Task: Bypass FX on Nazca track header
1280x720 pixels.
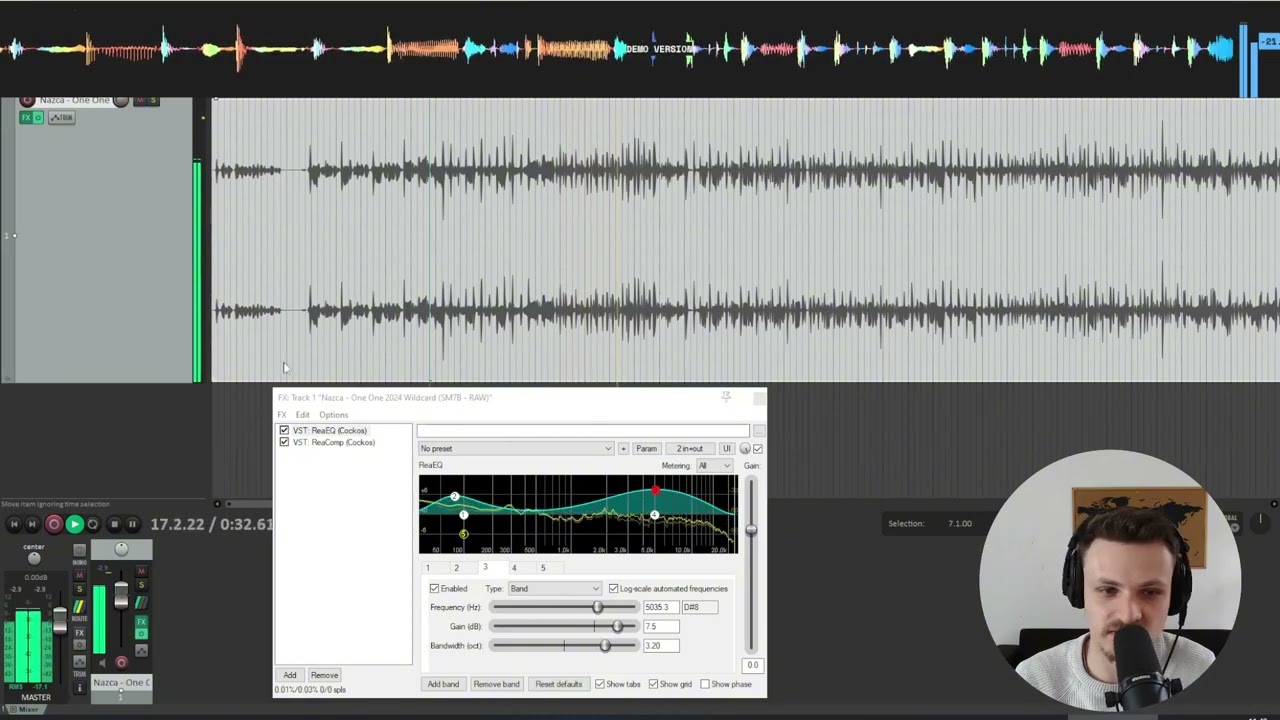Action: coord(38,118)
